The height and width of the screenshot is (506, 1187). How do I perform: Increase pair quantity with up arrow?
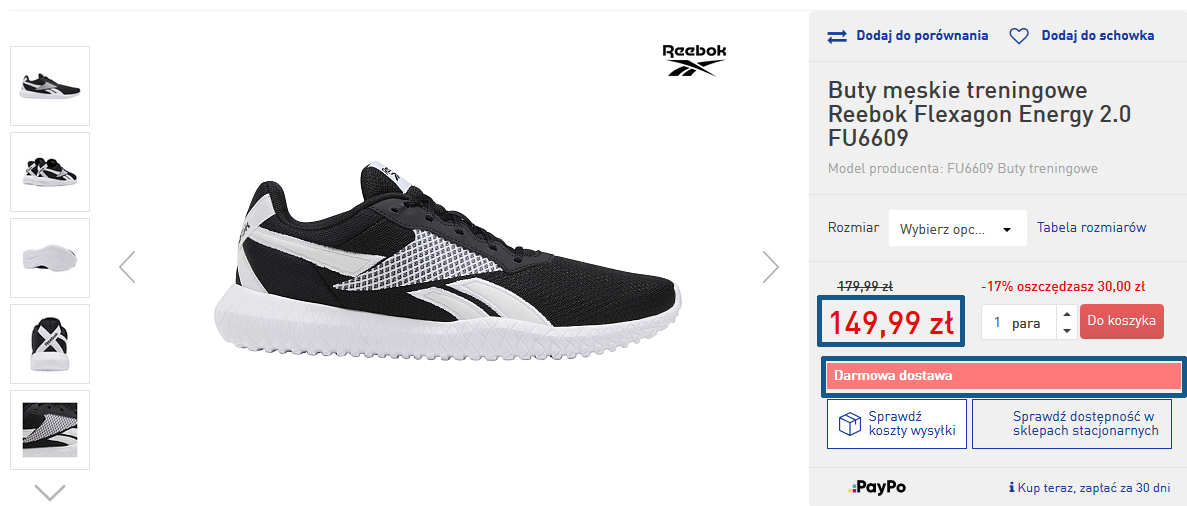click(1066, 314)
